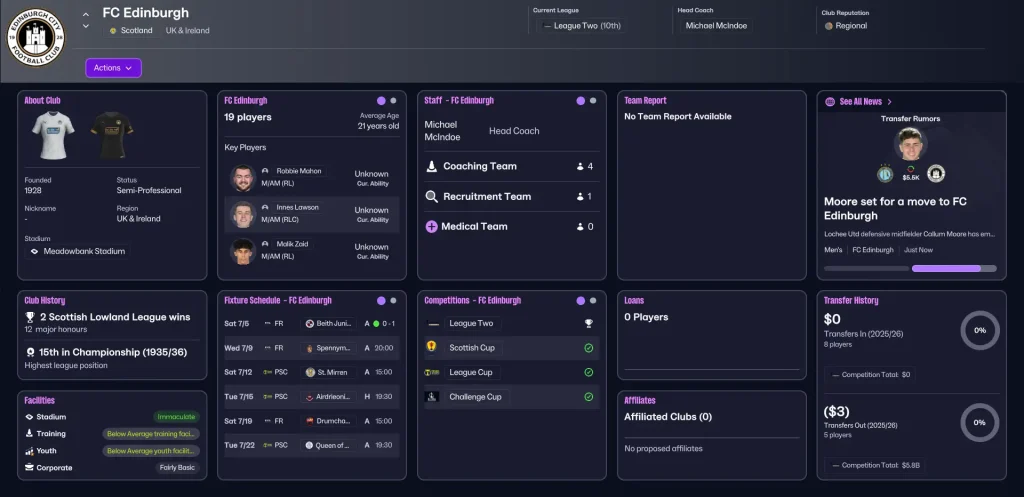
Task: Select grey dot in Fixture Schedule panel
Action: [x=393, y=300]
